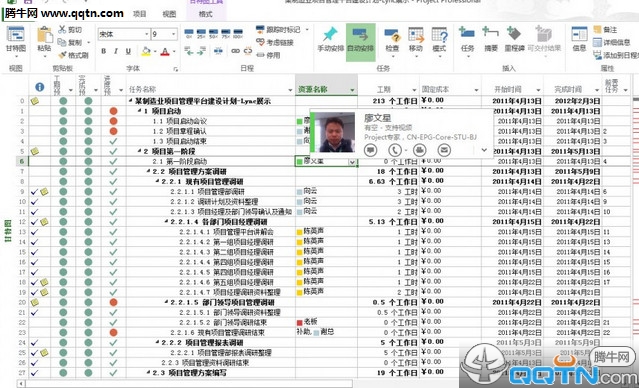The width and height of the screenshot is (639, 388).
Task: Open the 任务名称 column filter dropdown
Action: 291,90
